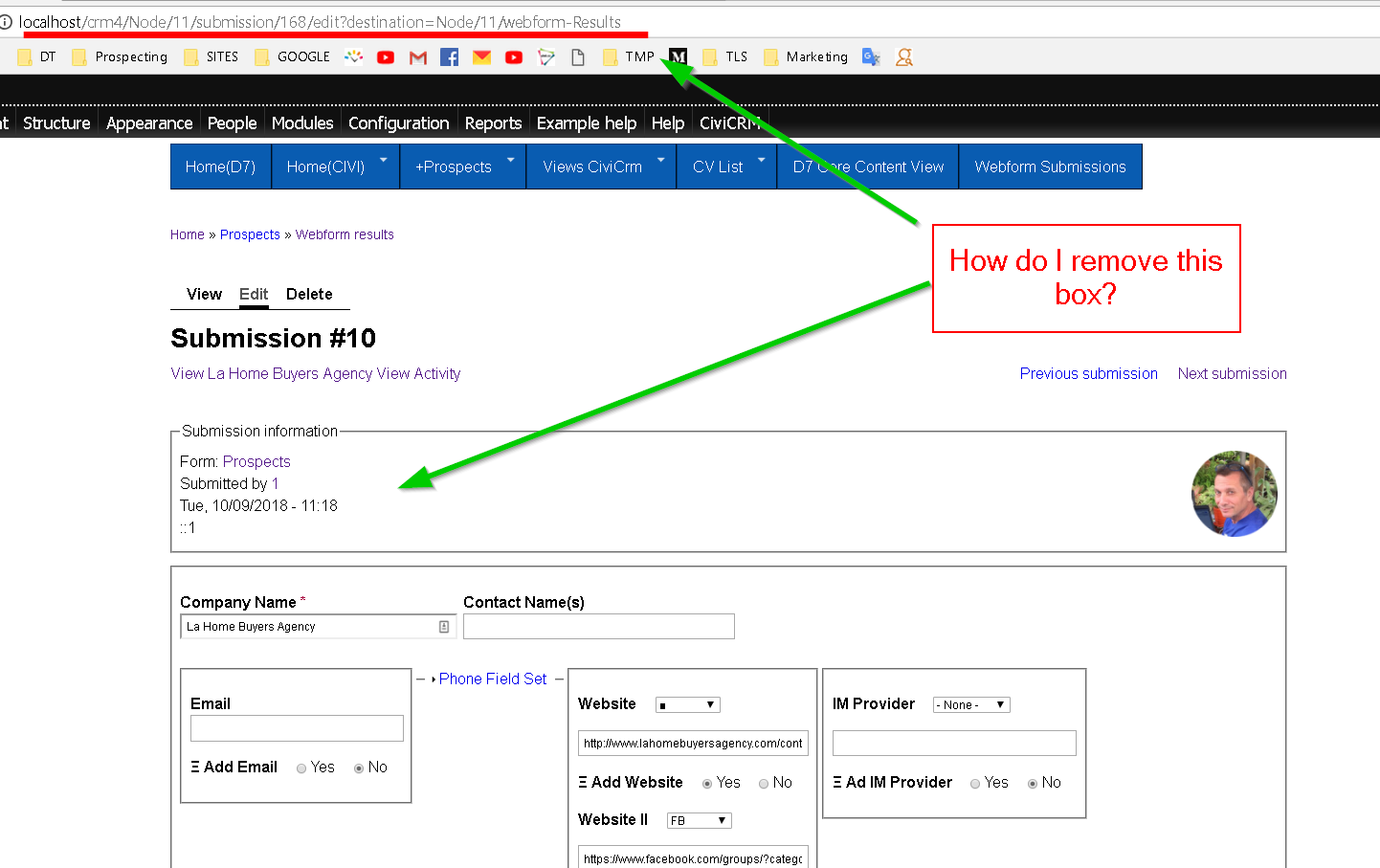Open the Website type dropdown
Viewport: 1380px width, 868px height.
coord(687,705)
